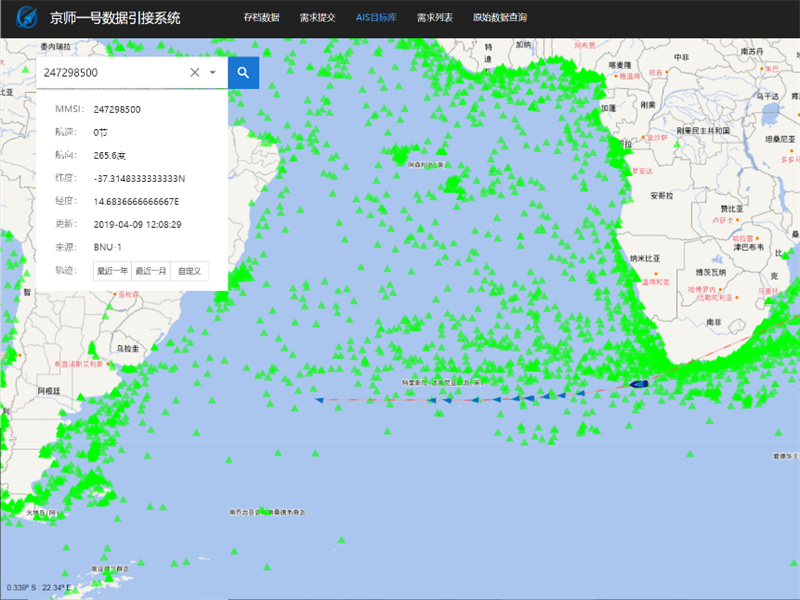Expand the search box dropdown arrow
The width and height of the screenshot is (800, 600).
pyautogui.click(x=213, y=73)
